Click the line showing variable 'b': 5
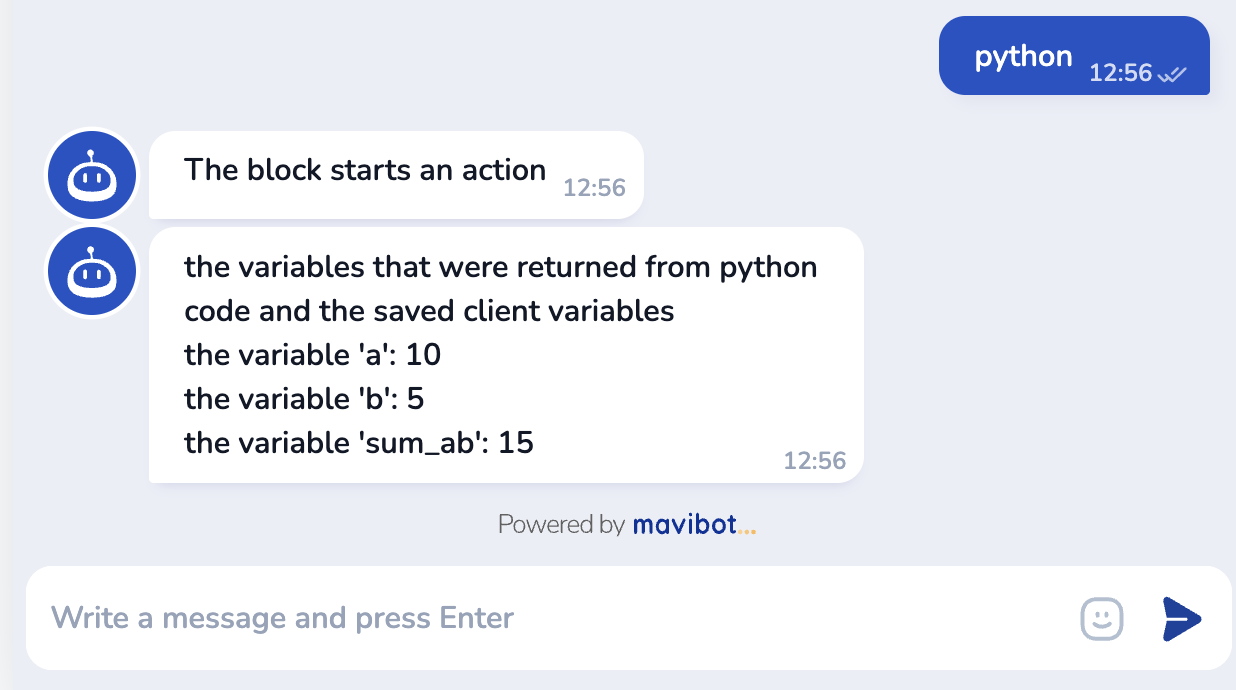 pos(304,399)
